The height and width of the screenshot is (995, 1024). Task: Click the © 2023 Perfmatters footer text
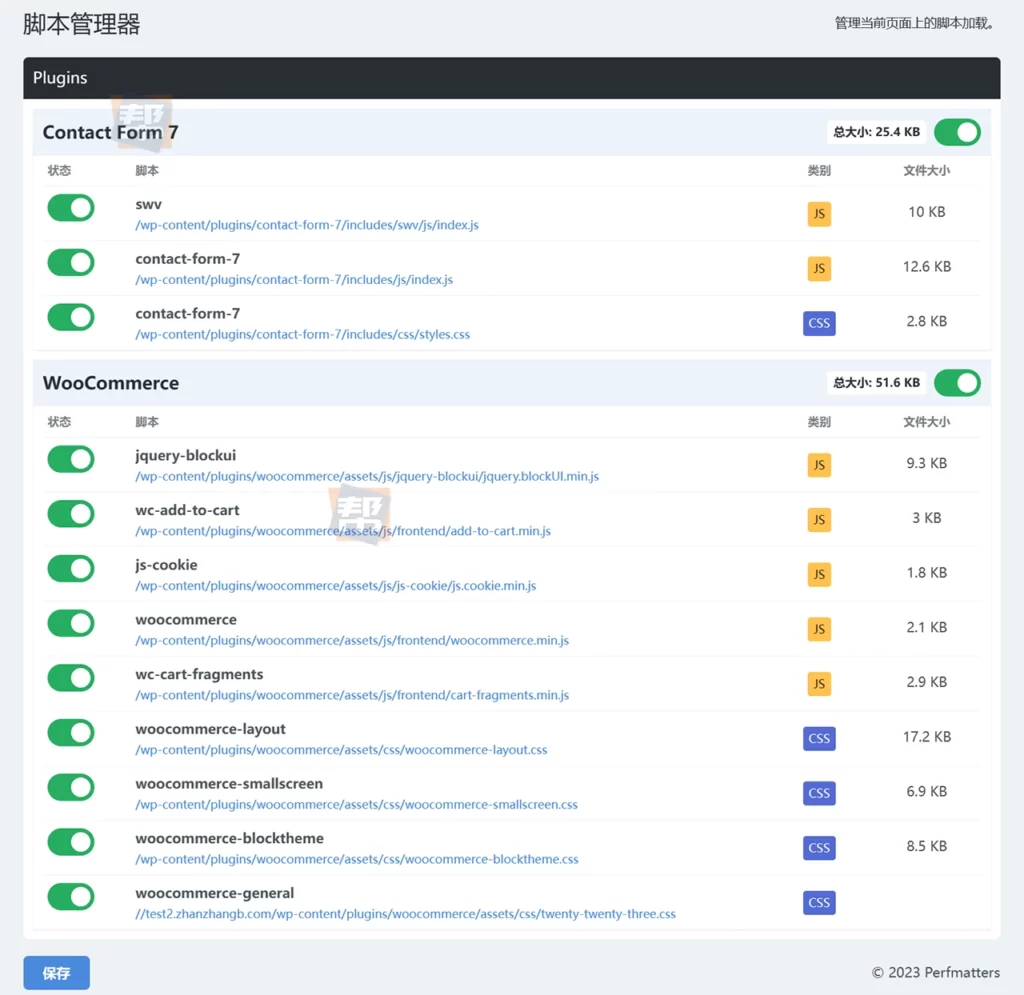coord(936,973)
